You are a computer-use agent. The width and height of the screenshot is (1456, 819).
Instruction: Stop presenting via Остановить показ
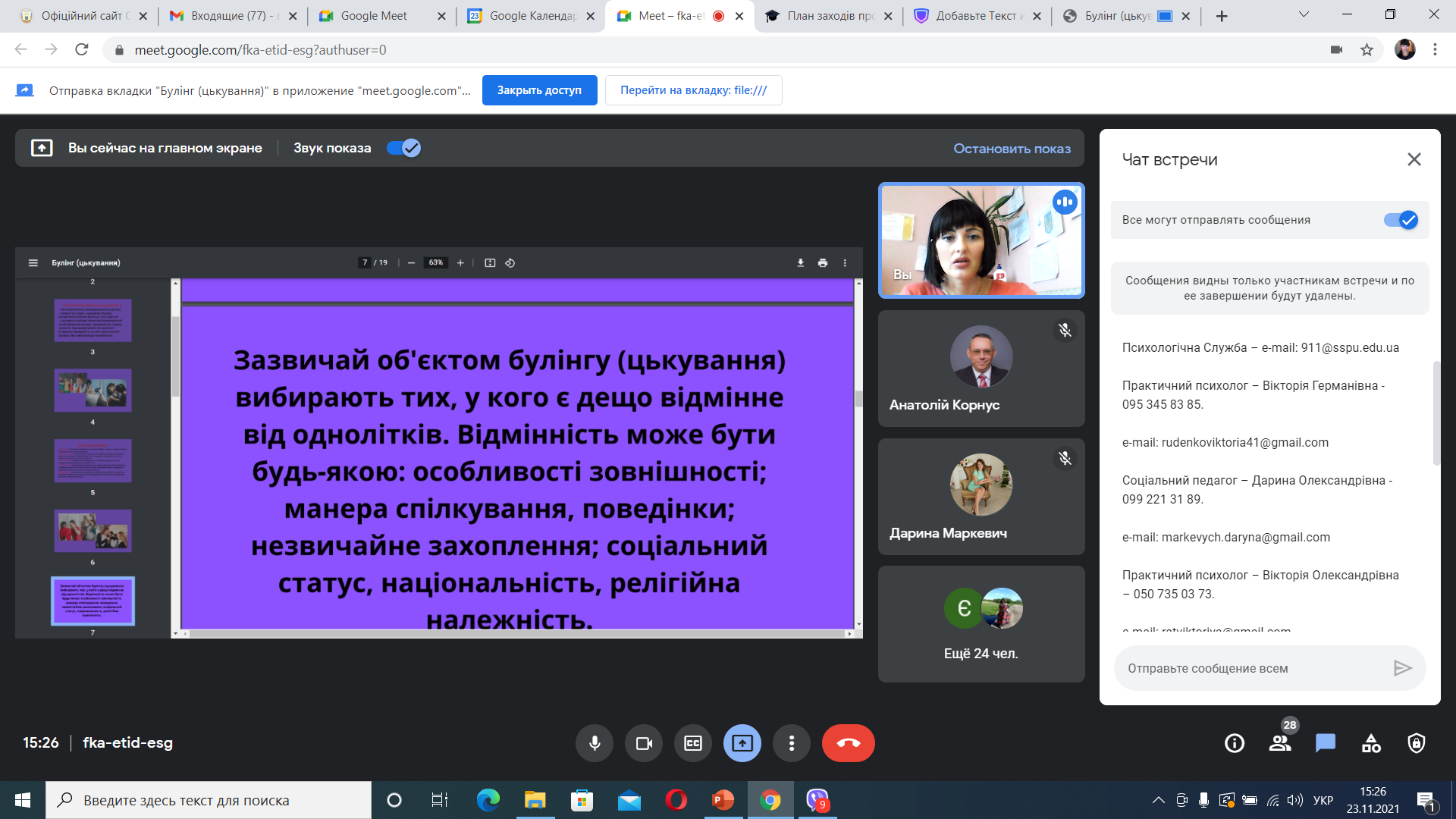pos(1012,149)
